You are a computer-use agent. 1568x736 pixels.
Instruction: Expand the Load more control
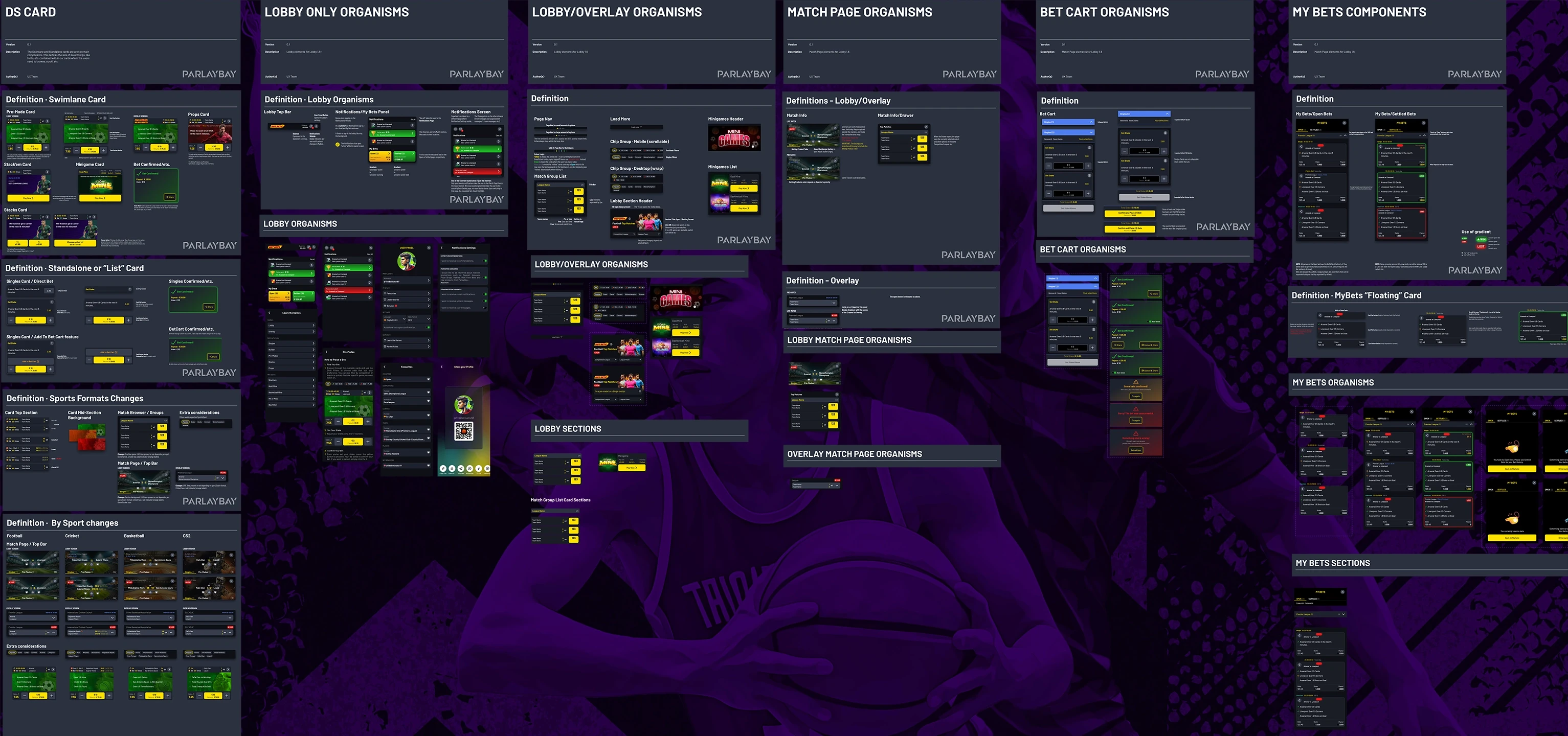557,337
